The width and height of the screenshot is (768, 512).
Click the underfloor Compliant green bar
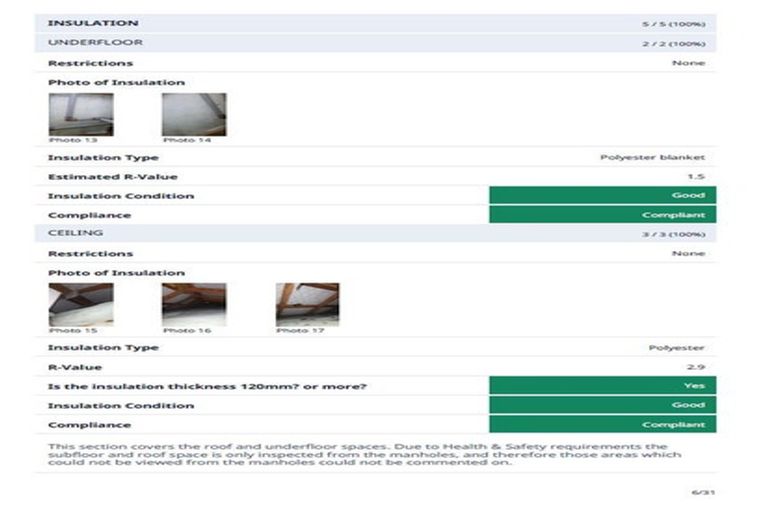point(602,215)
